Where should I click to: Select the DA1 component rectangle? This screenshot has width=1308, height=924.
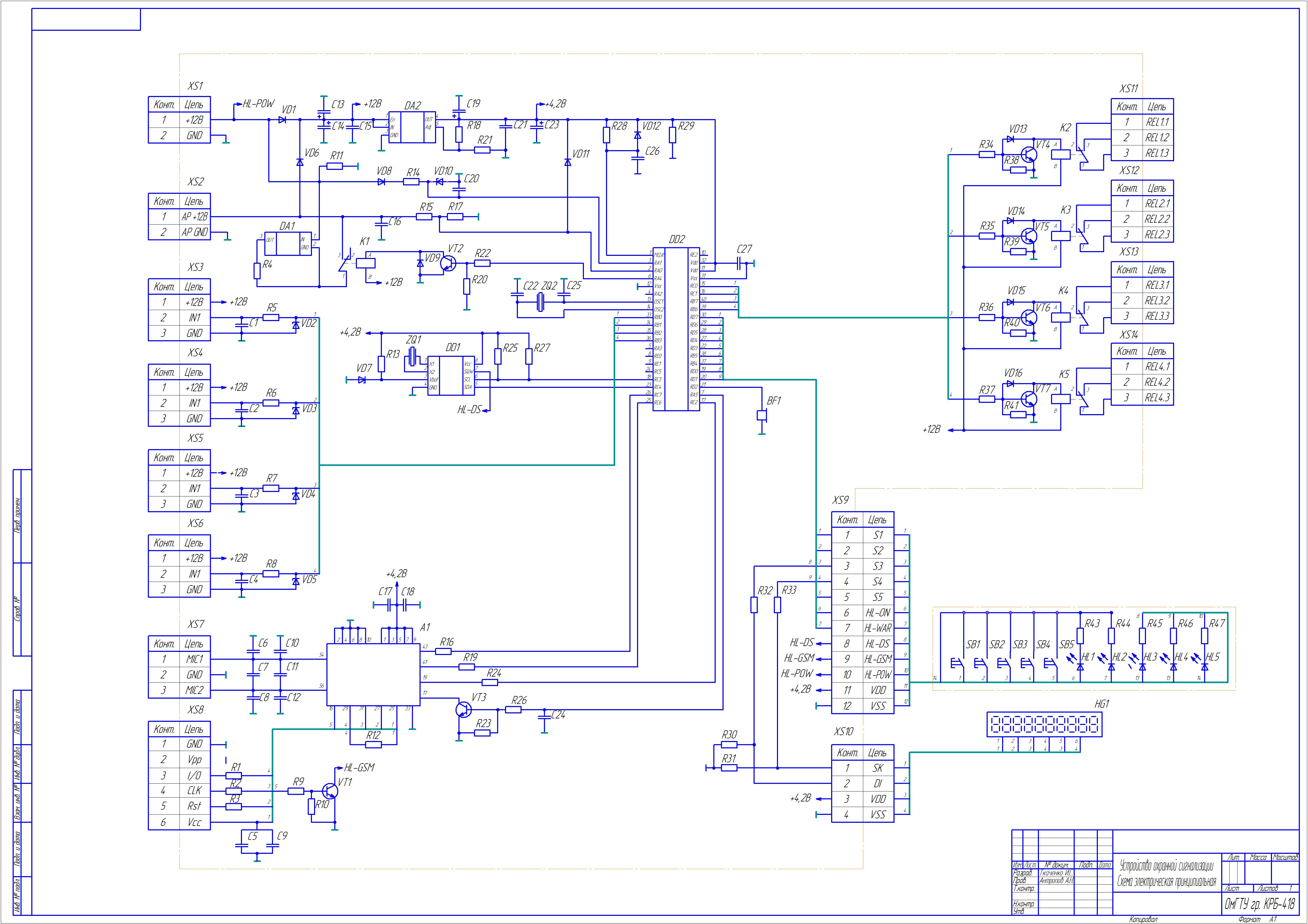tap(288, 244)
